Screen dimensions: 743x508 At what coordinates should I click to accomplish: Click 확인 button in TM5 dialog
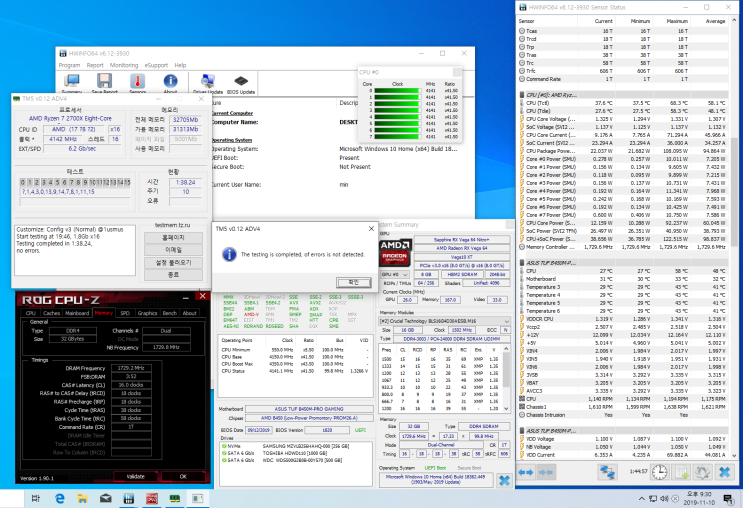pos(353,282)
